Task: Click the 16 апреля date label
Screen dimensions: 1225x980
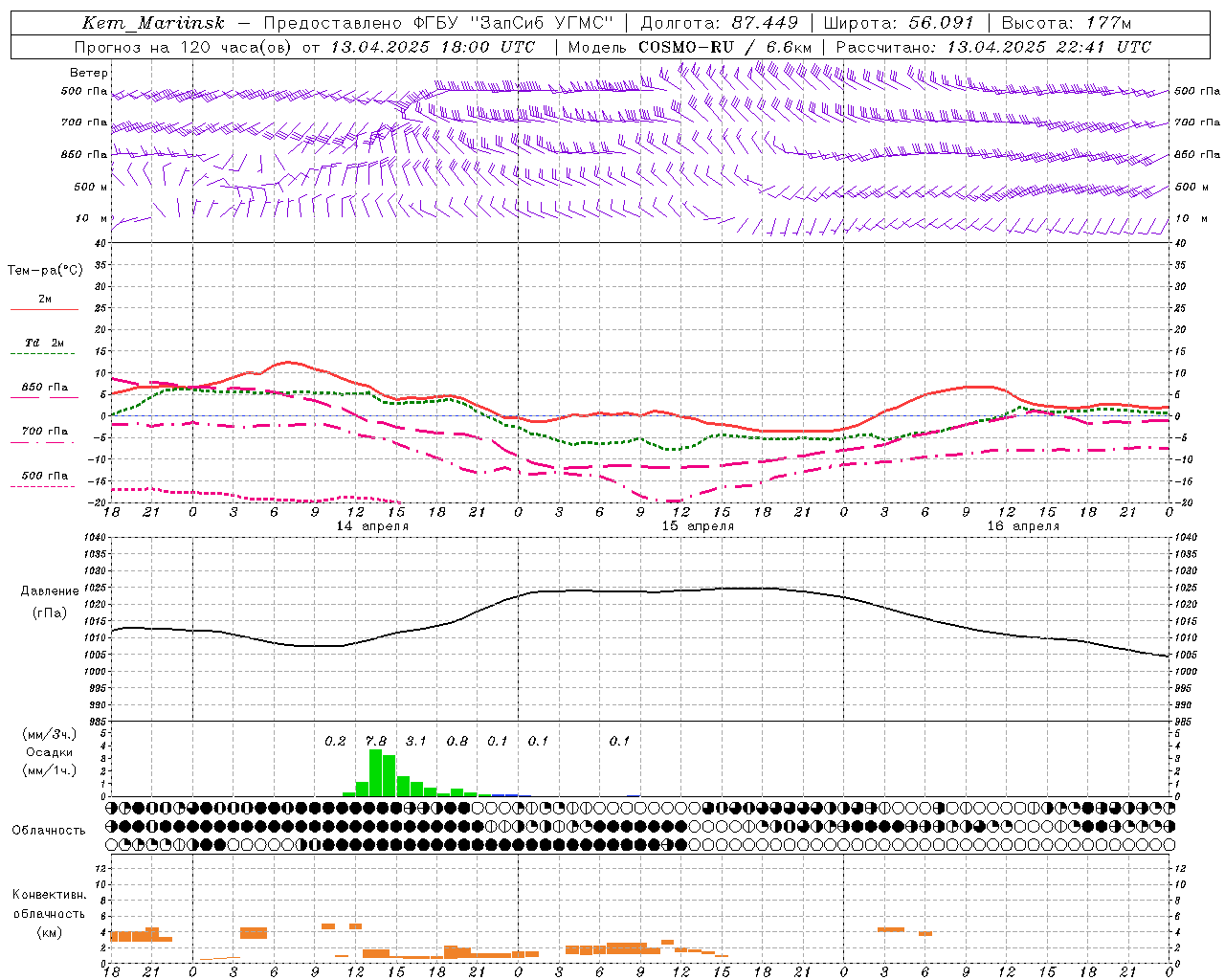Action: pos(1024,526)
